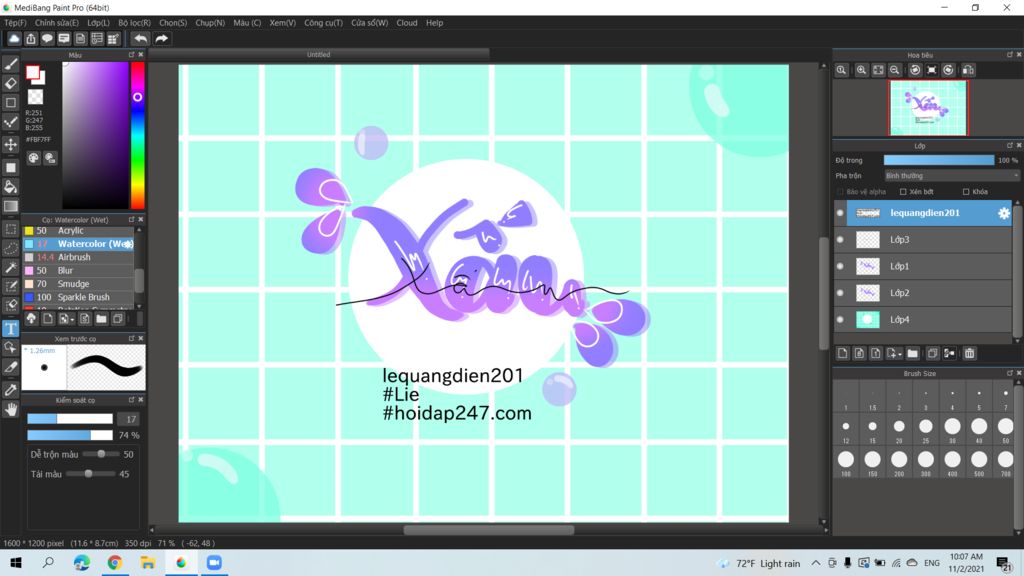Open Lớp(L) menu

(x=99, y=23)
